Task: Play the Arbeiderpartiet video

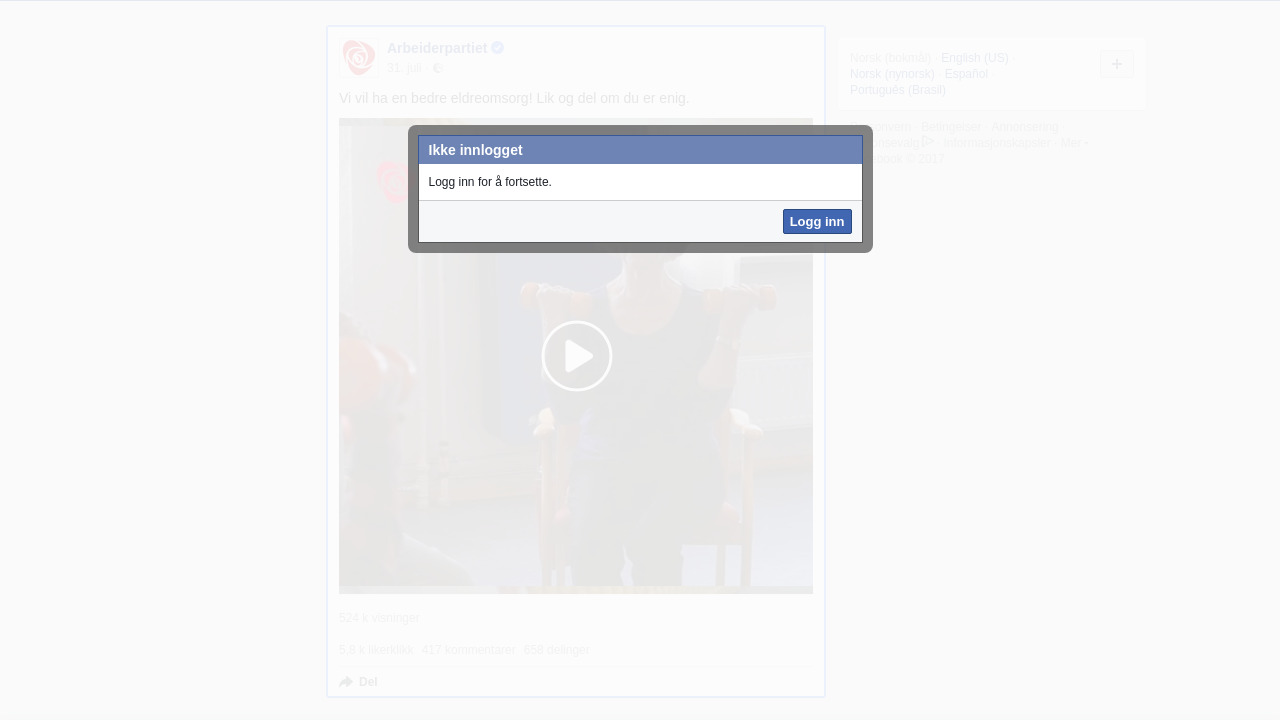Action: point(577,356)
